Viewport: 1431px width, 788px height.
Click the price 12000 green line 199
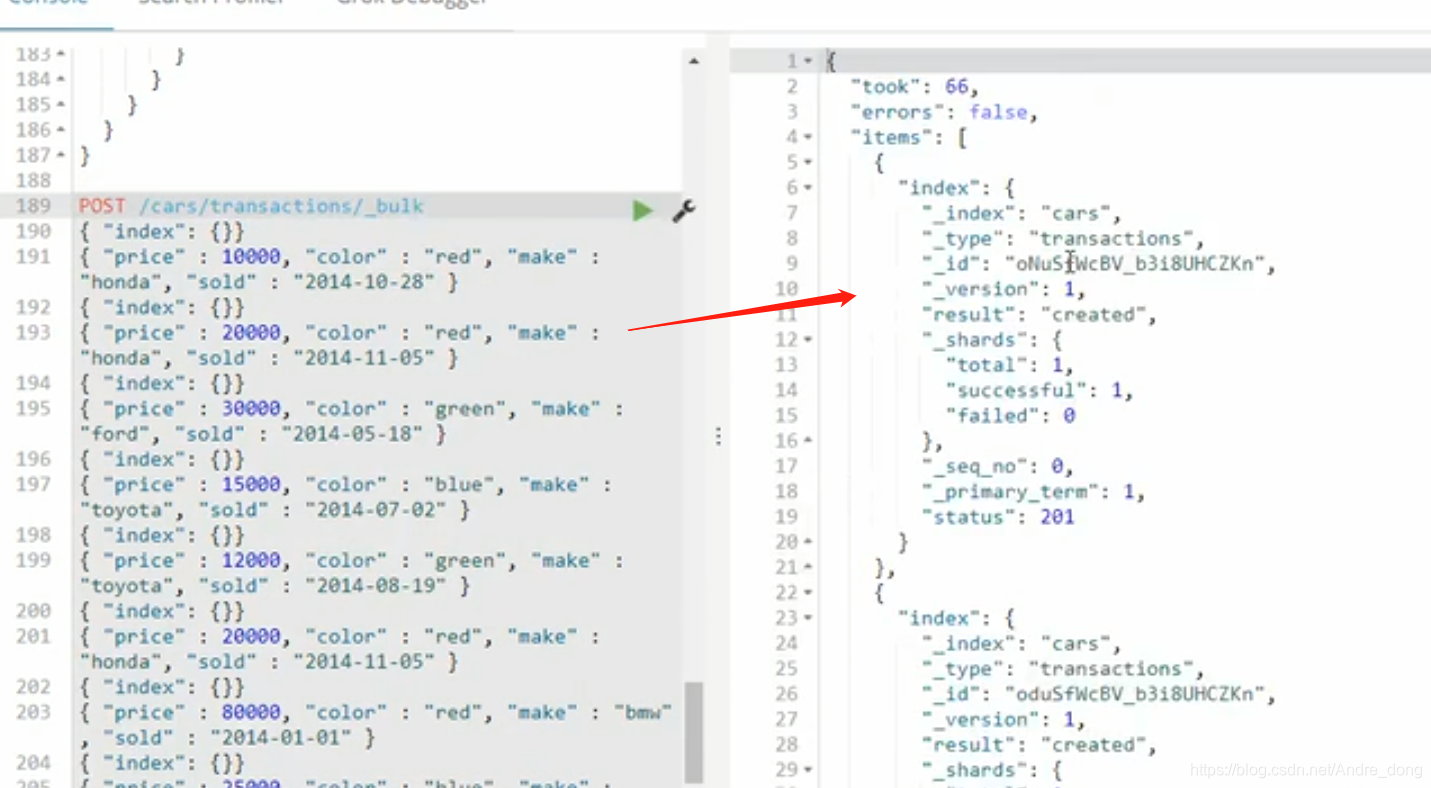pyautogui.click(x=350, y=561)
